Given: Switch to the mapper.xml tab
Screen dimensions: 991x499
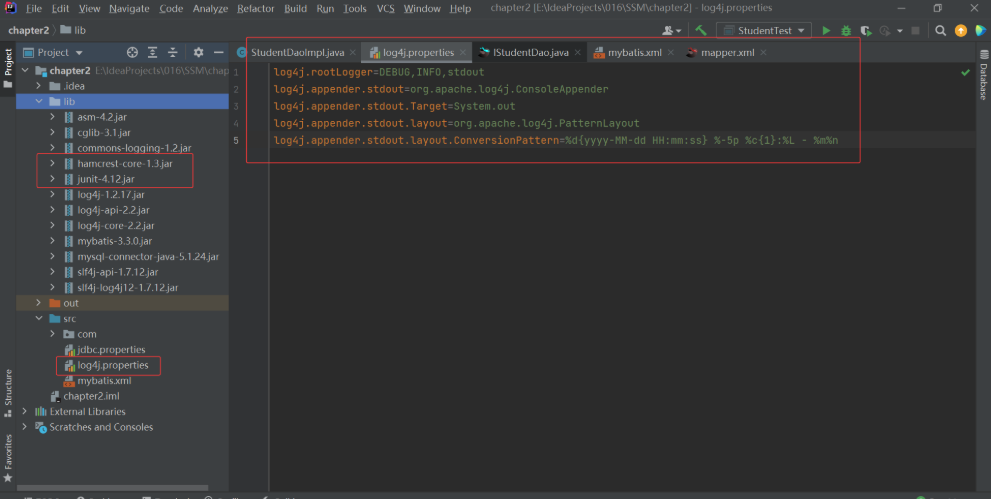Looking at the screenshot, I should pyautogui.click(x=727, y=52).
